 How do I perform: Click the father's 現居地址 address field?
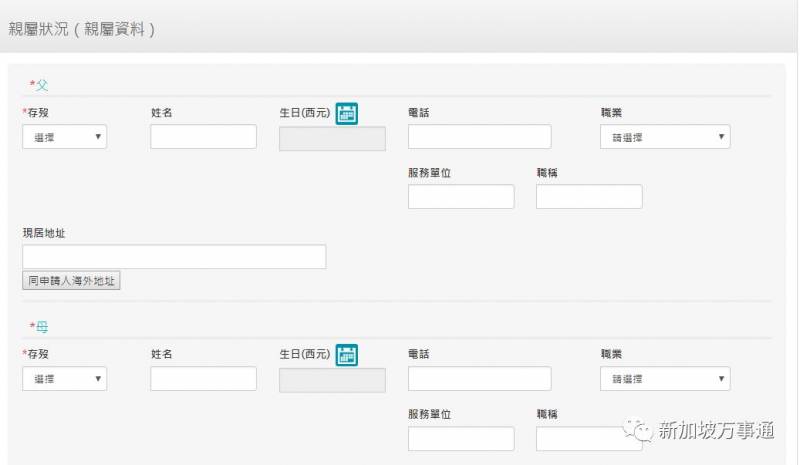click(174, 257)
